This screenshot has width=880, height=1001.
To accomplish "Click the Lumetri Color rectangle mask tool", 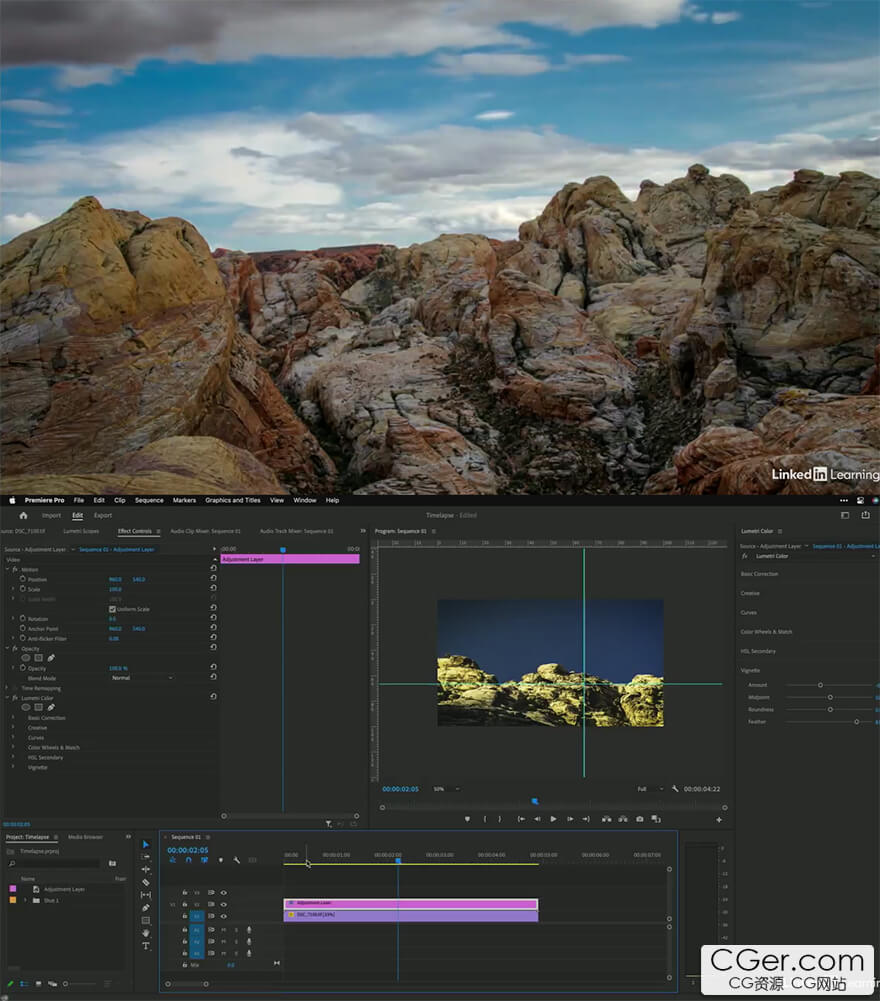I will click(x=38, y=707).
